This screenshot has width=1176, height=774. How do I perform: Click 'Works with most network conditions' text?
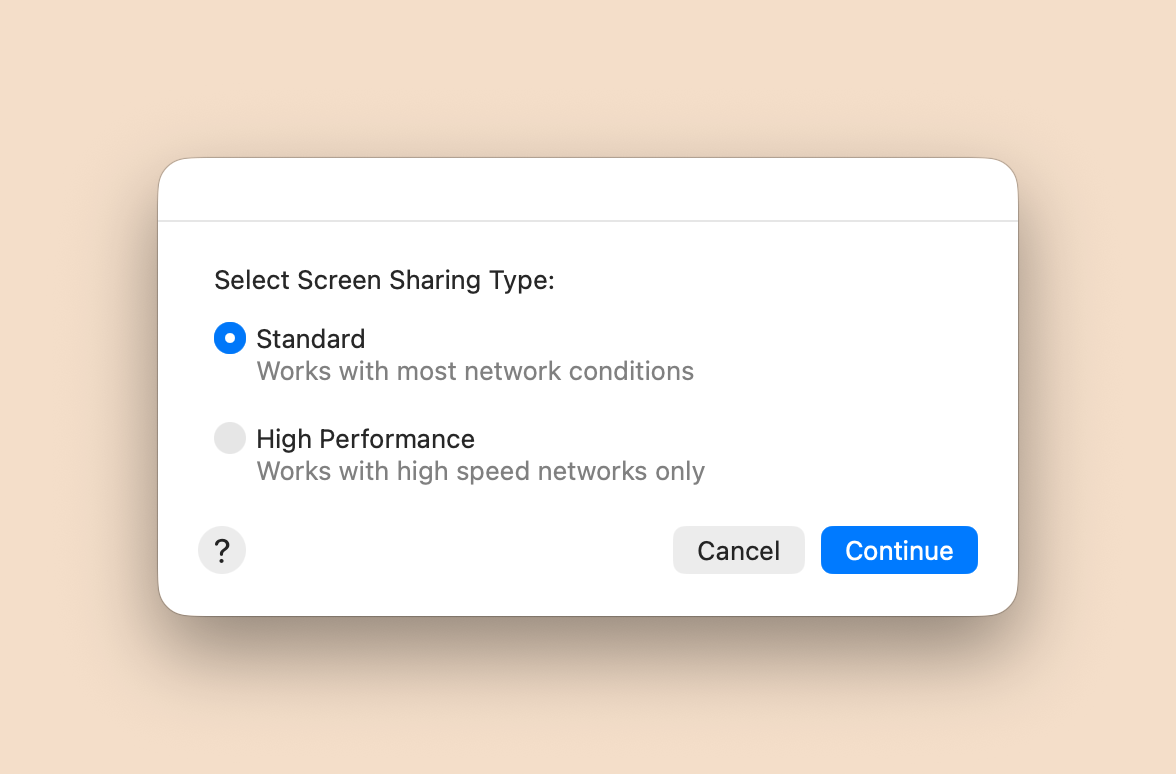click(x=475, y=371)
